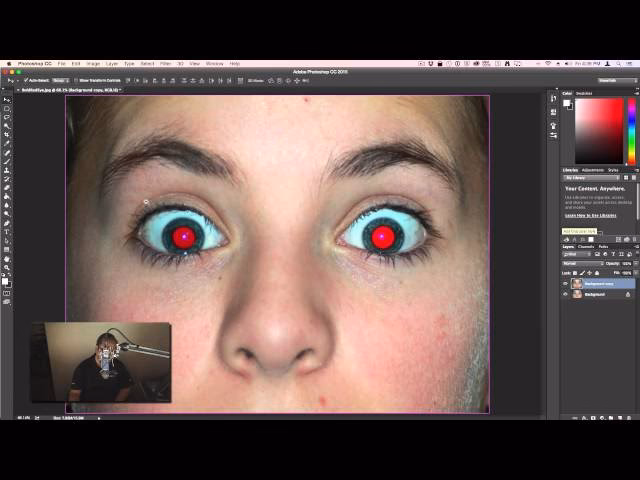
Task: Toggle pixel layer filter in Layers panel
Action: (597, 254)
